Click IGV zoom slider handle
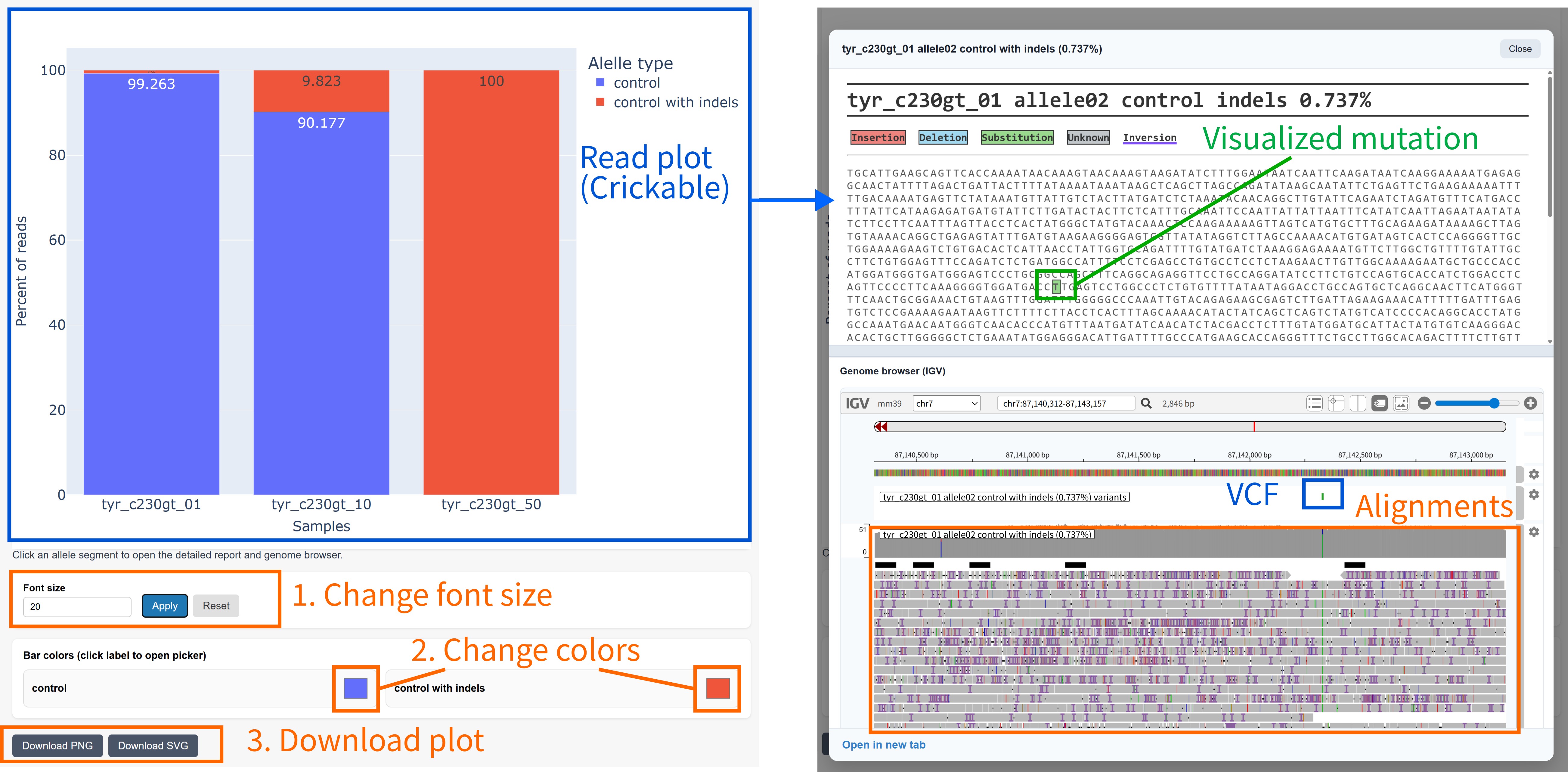This screenshot has height=772, width=1568. [x=1494, y=403]
